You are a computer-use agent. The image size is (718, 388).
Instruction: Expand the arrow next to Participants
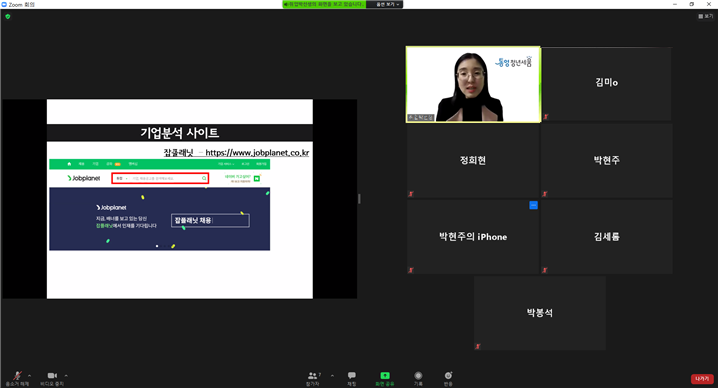coord(332,376)
